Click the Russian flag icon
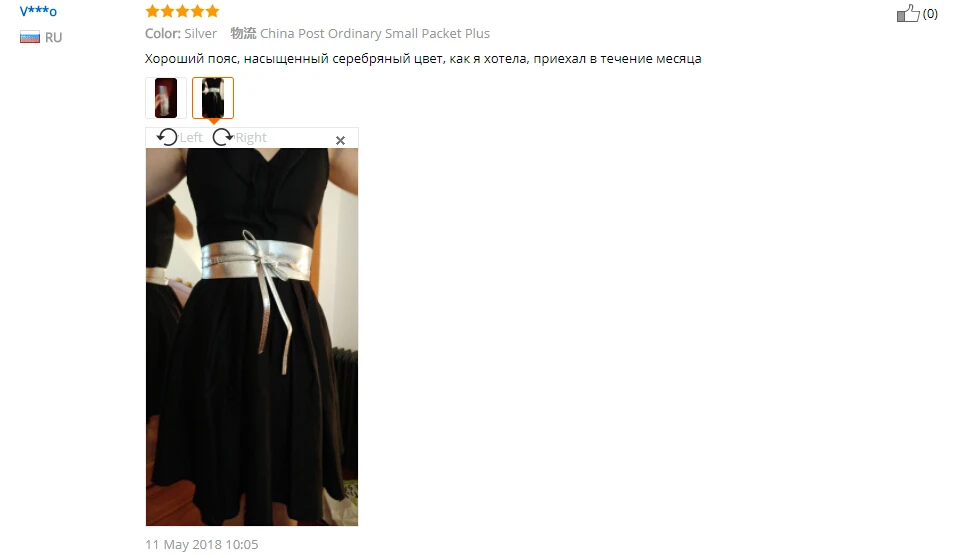 [x=30, y=37]
